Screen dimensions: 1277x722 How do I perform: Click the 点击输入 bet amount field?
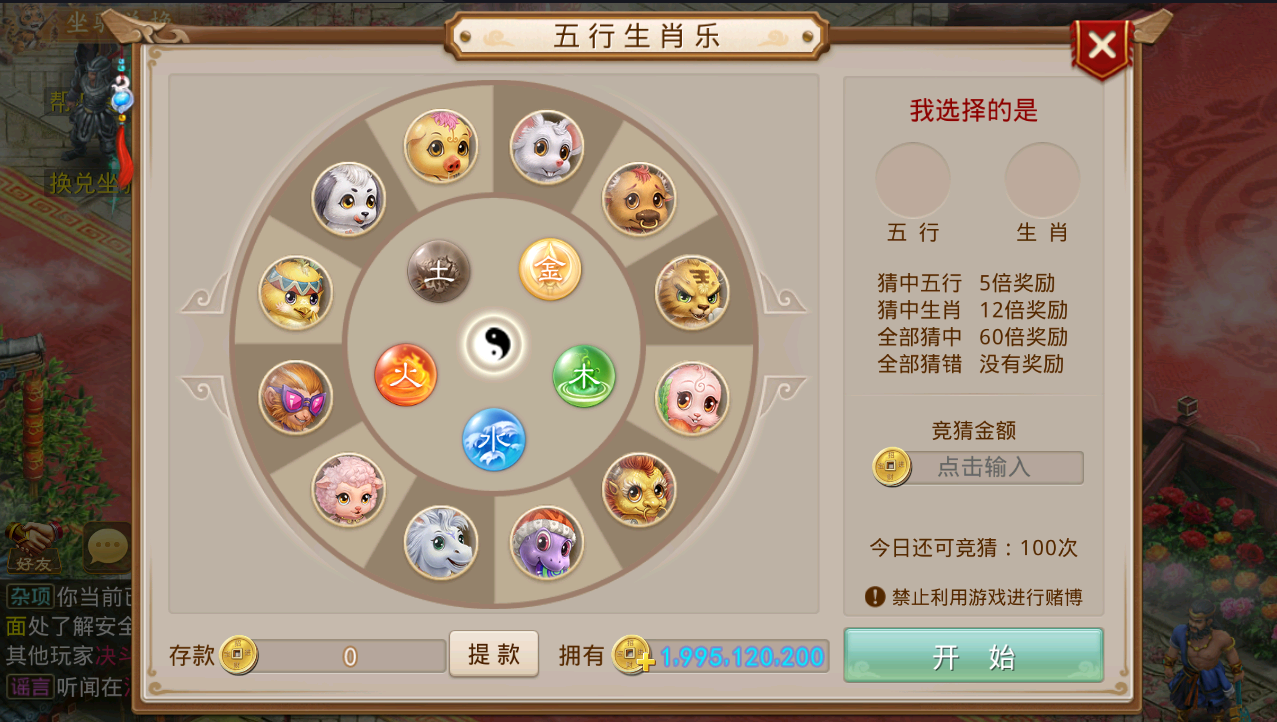tap(982, 468)
